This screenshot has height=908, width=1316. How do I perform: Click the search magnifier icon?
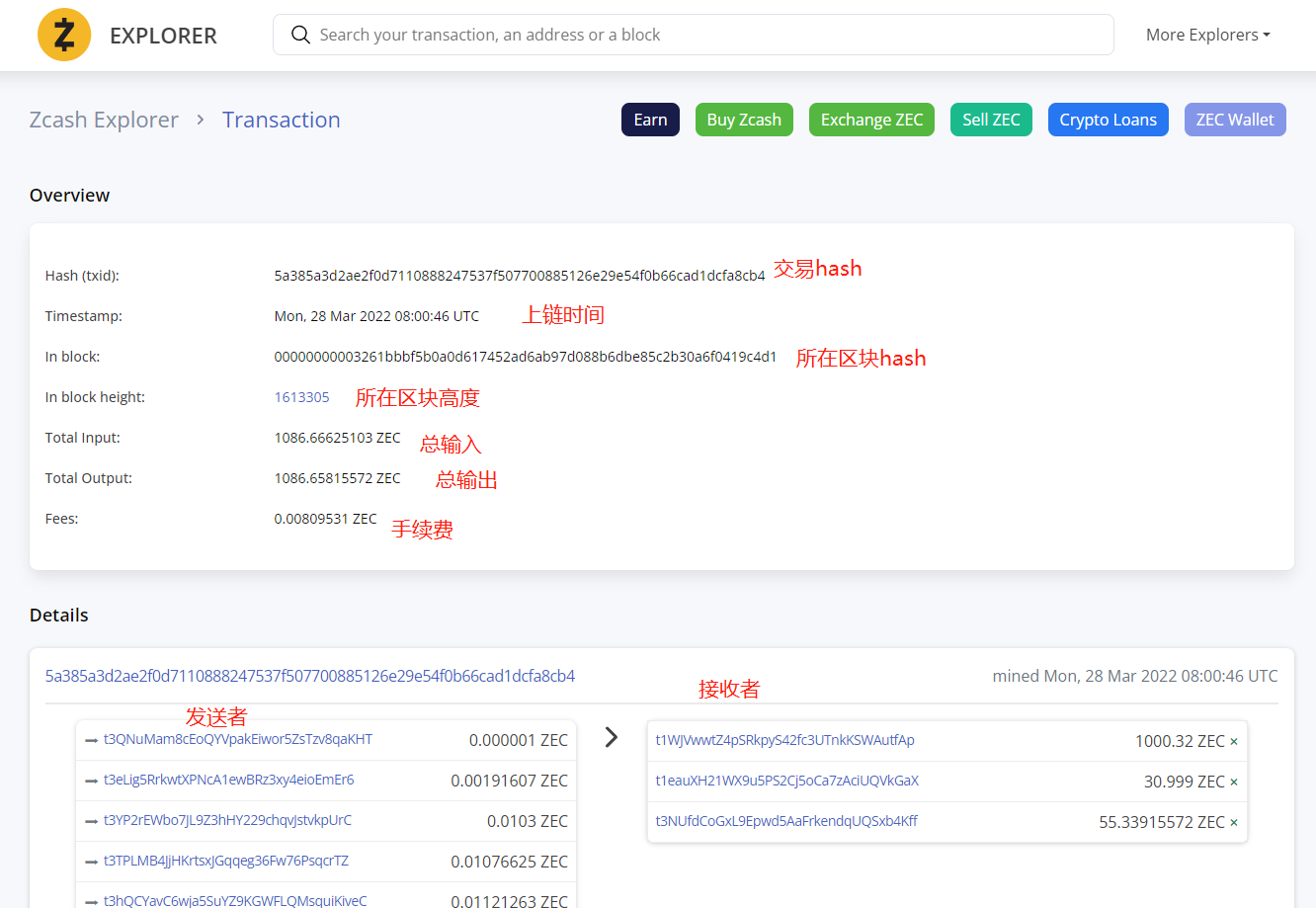coord(300,36)
